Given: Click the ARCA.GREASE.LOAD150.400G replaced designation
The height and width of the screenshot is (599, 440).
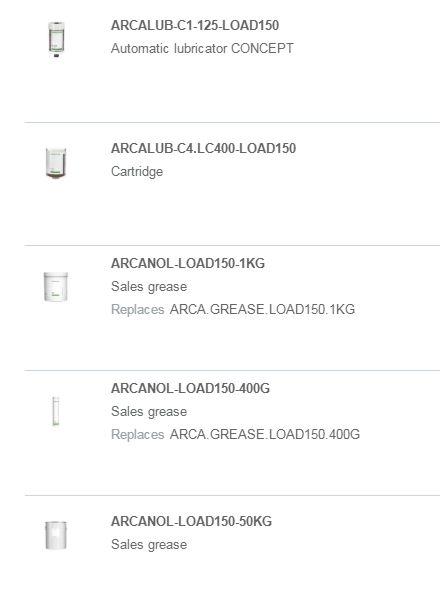Looking at the screenshot, I should 265,434.
